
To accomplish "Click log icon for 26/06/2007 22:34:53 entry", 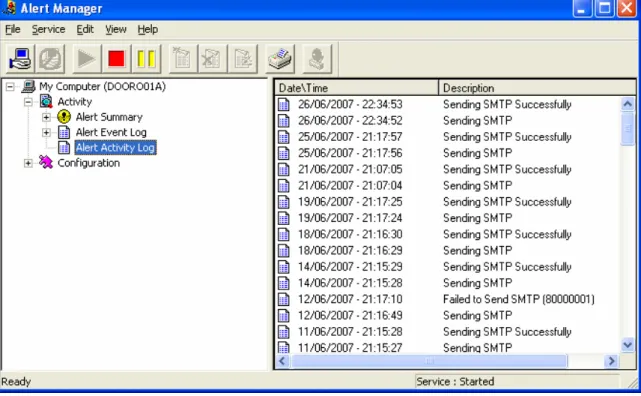I will (x=284, y=105).
